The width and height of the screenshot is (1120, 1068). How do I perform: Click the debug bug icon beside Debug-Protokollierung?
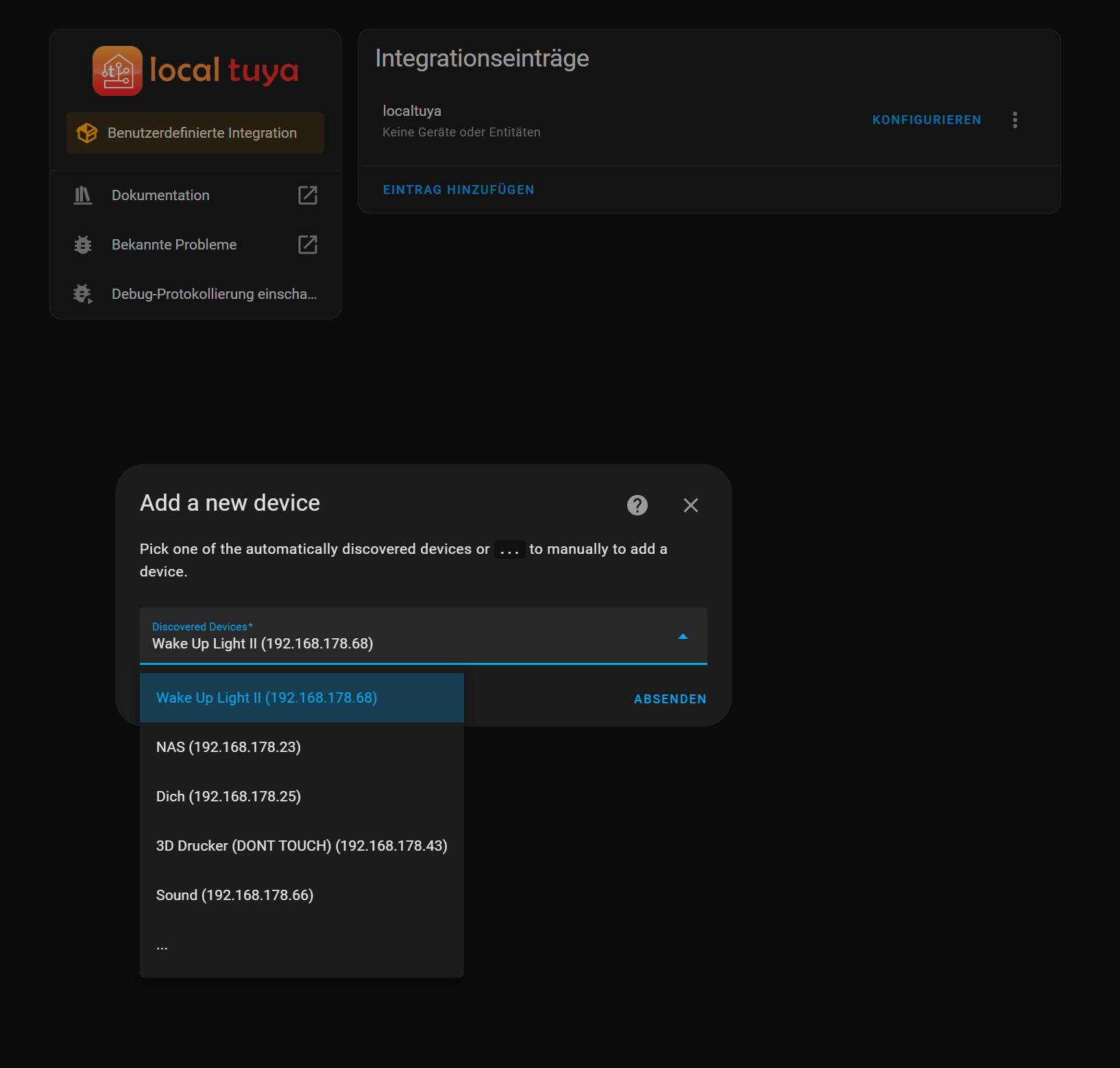(82, 294)
